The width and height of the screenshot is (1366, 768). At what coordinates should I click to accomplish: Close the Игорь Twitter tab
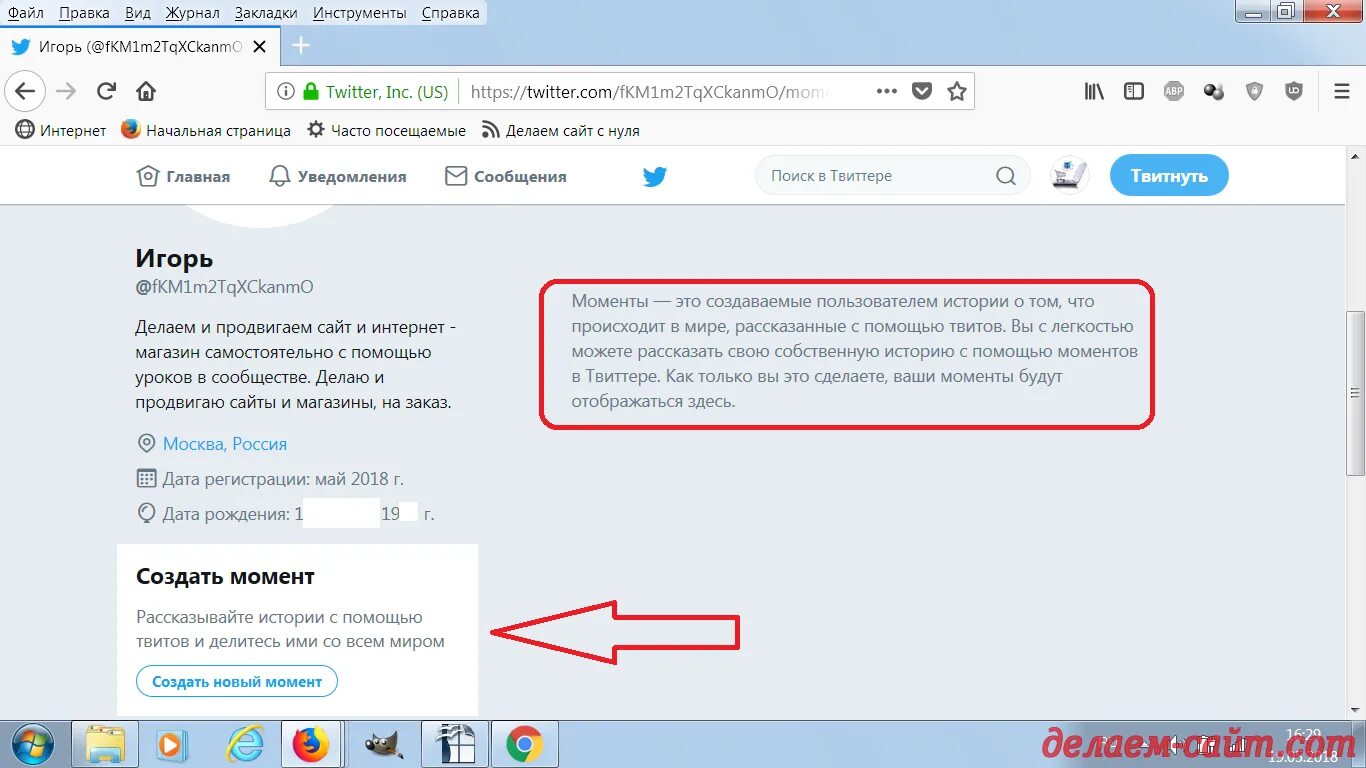(x=260, y=46)
